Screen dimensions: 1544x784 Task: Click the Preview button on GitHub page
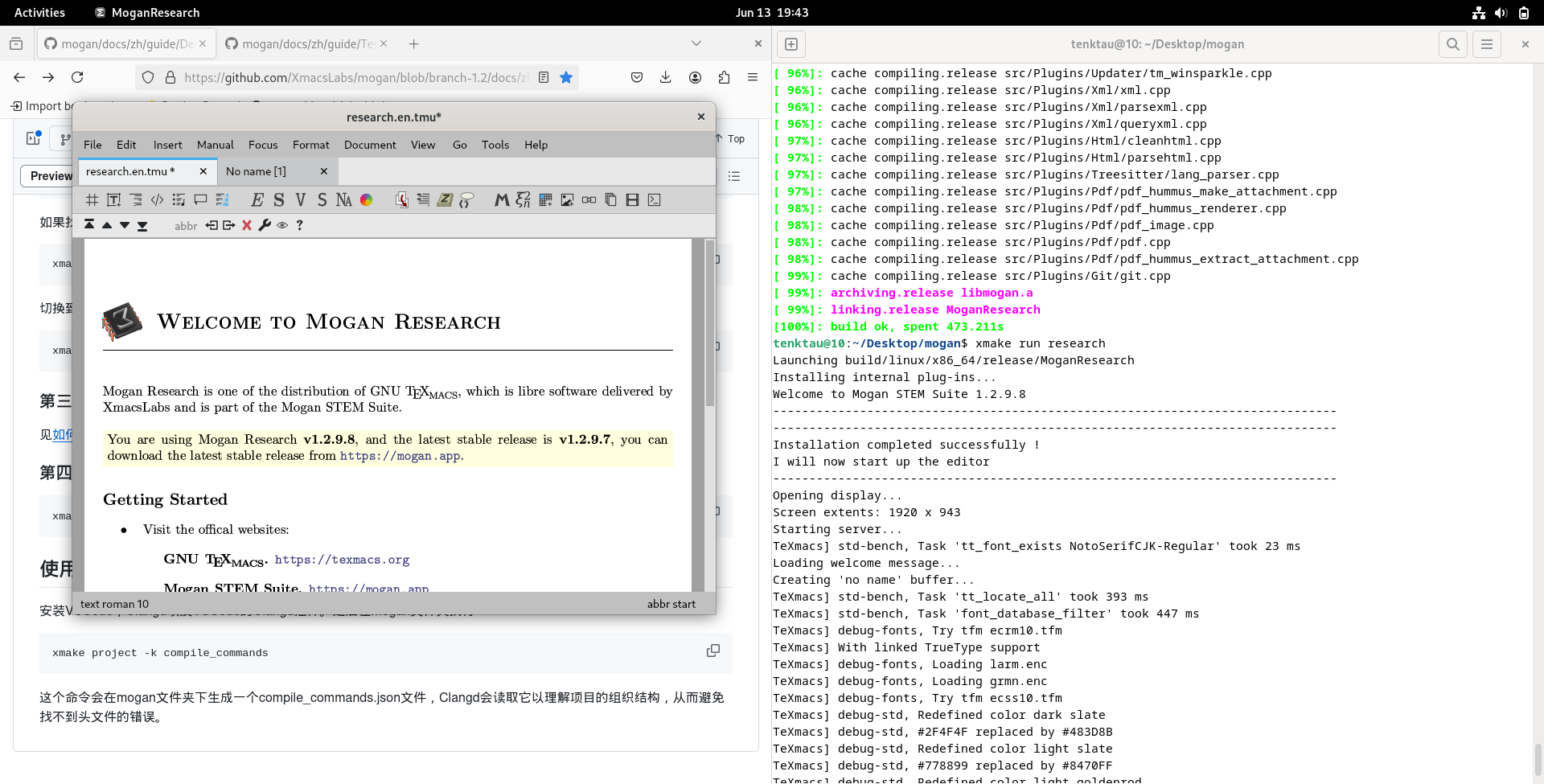[x=51, y=176]
